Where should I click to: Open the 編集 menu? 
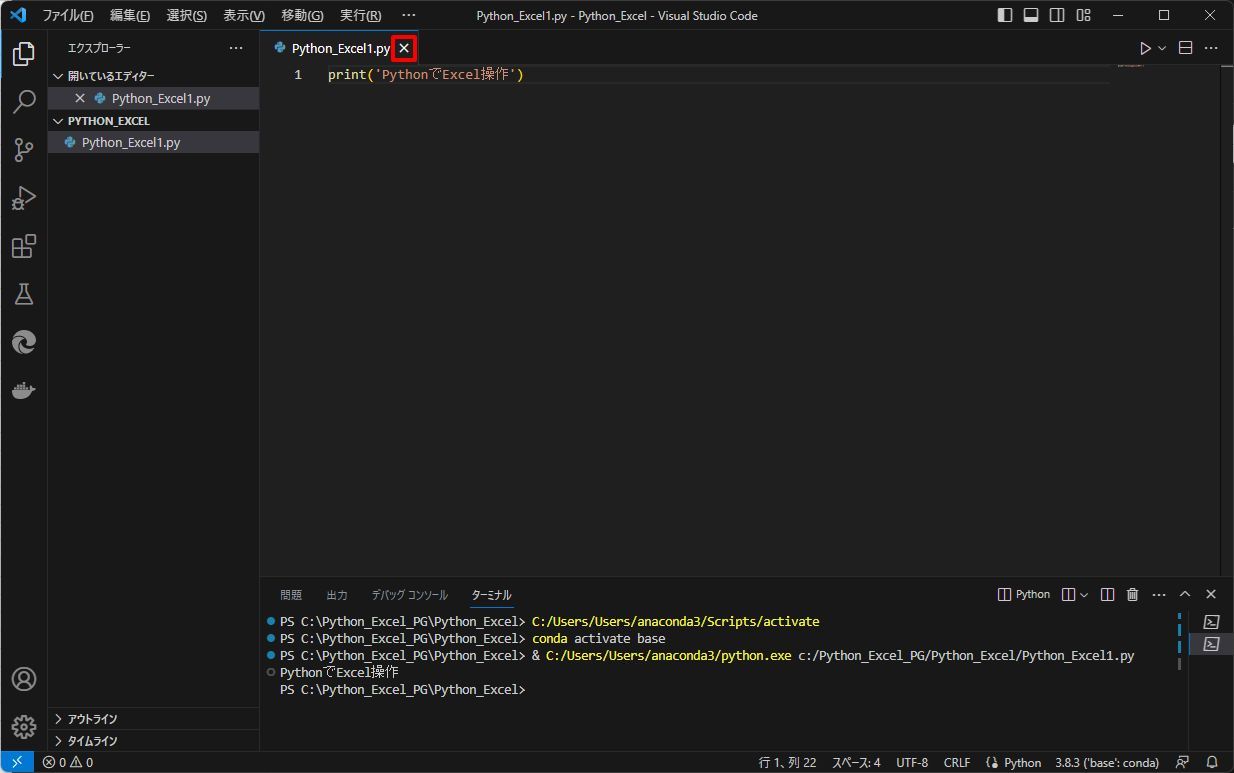(130, 15)
